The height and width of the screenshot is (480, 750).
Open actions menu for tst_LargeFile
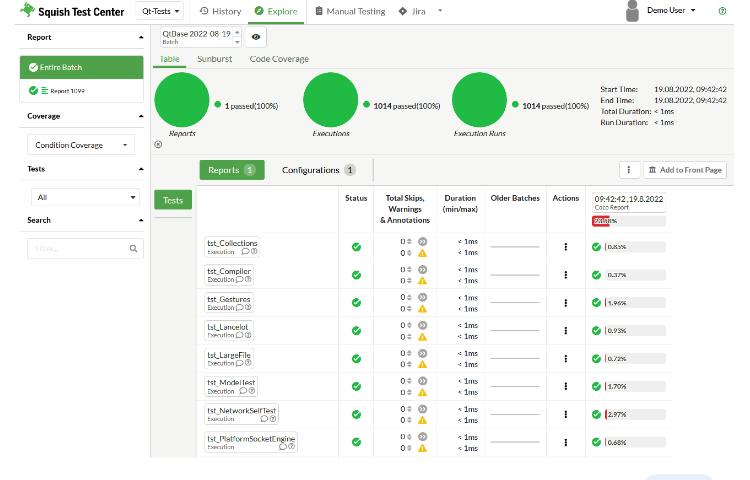(x=565, y=359)
